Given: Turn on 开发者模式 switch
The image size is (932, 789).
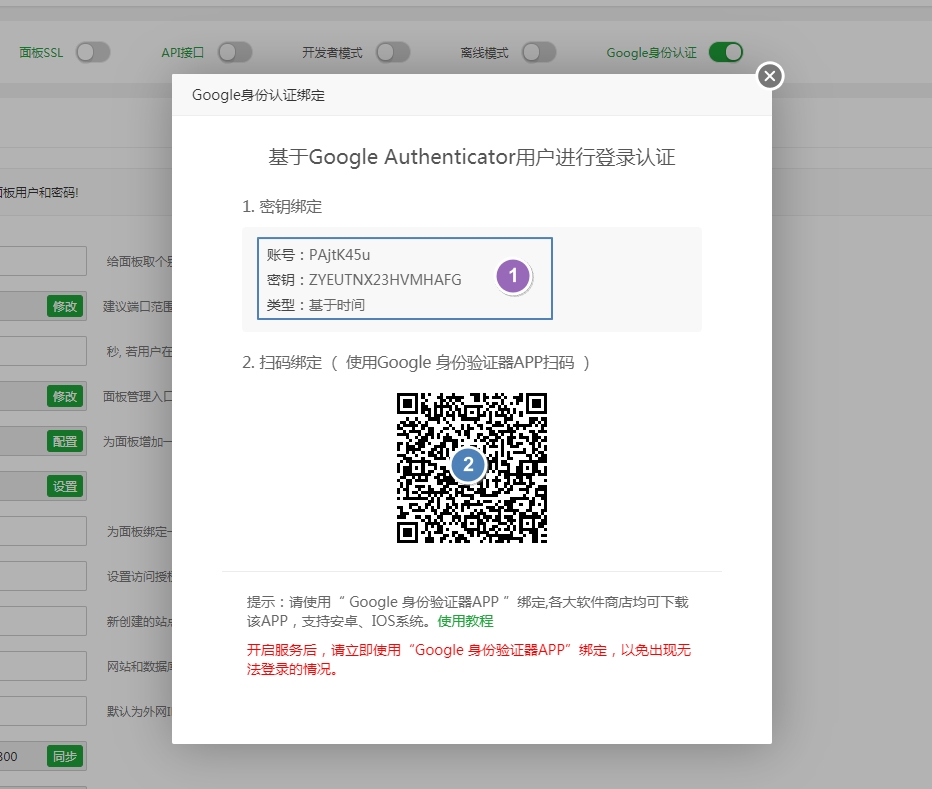Looking at the screenshot, I should coord(393,52).
